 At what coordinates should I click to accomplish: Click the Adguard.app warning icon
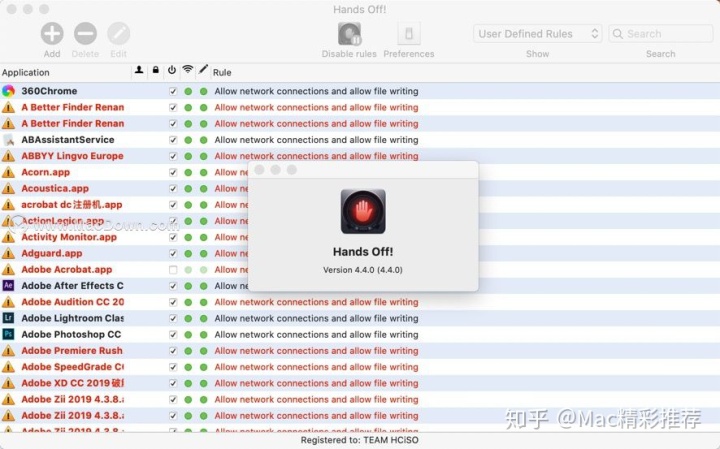click(x=8, y=253)
